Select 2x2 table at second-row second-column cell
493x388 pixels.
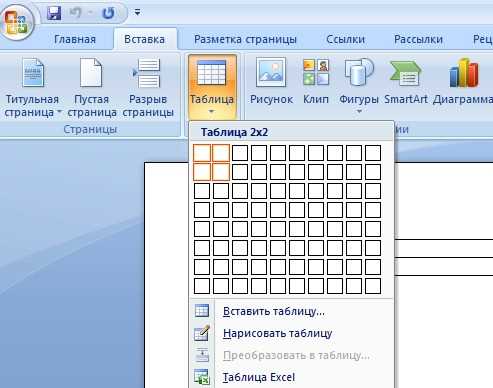tap(221, 172)
